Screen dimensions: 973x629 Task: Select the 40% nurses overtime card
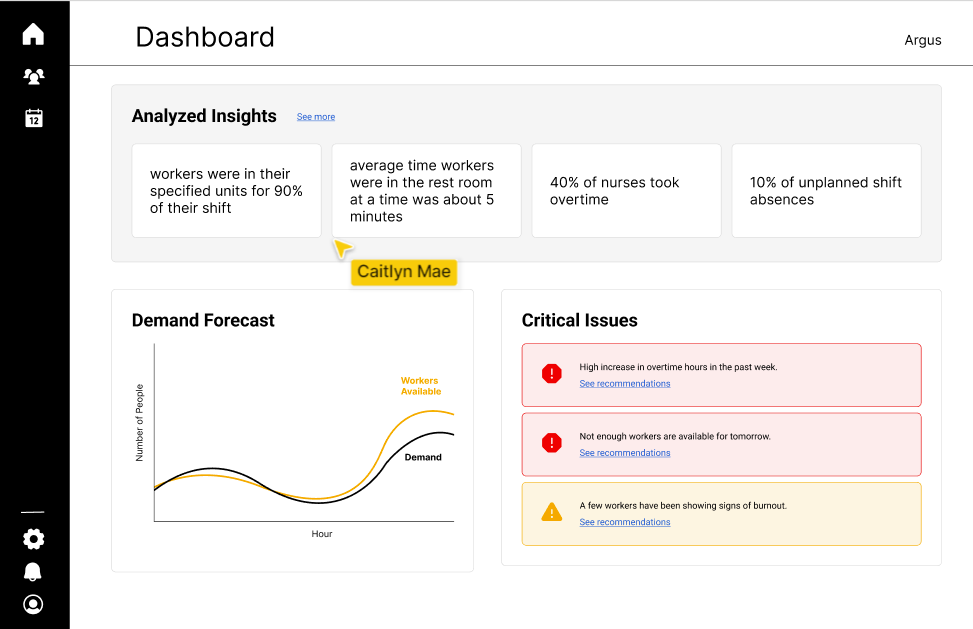[626, 191]
